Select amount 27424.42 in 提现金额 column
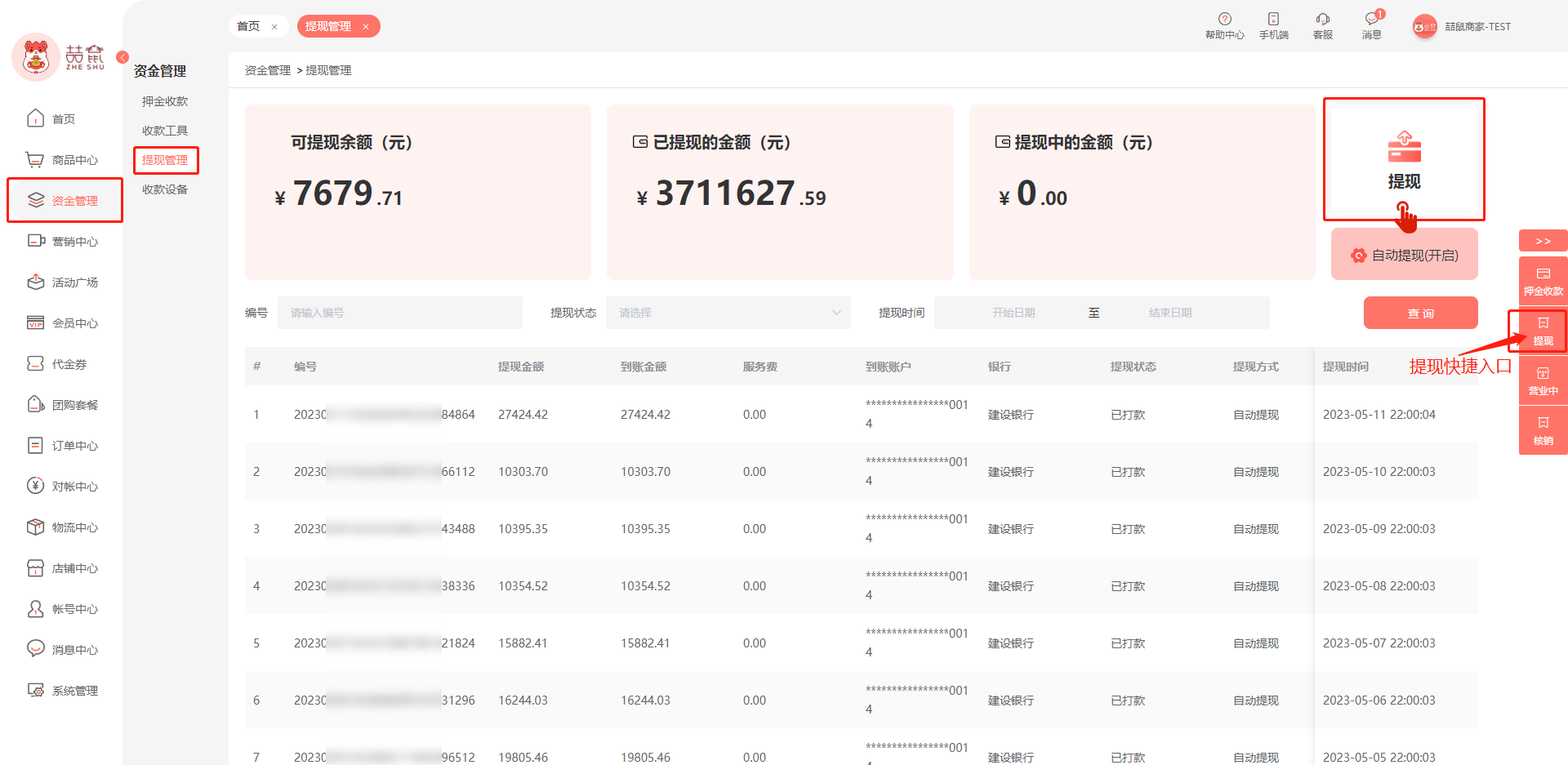 523,415
